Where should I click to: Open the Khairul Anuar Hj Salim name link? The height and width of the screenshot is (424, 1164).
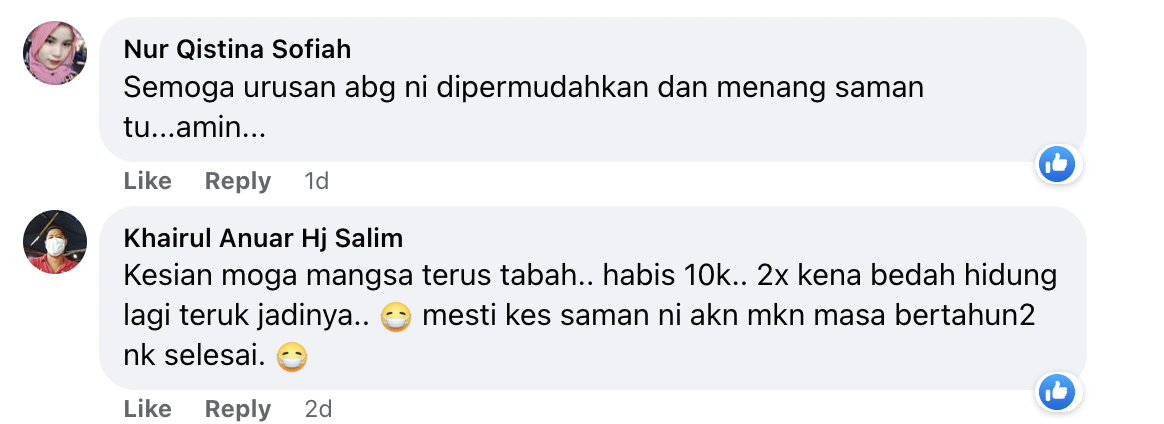pos(263,238)
